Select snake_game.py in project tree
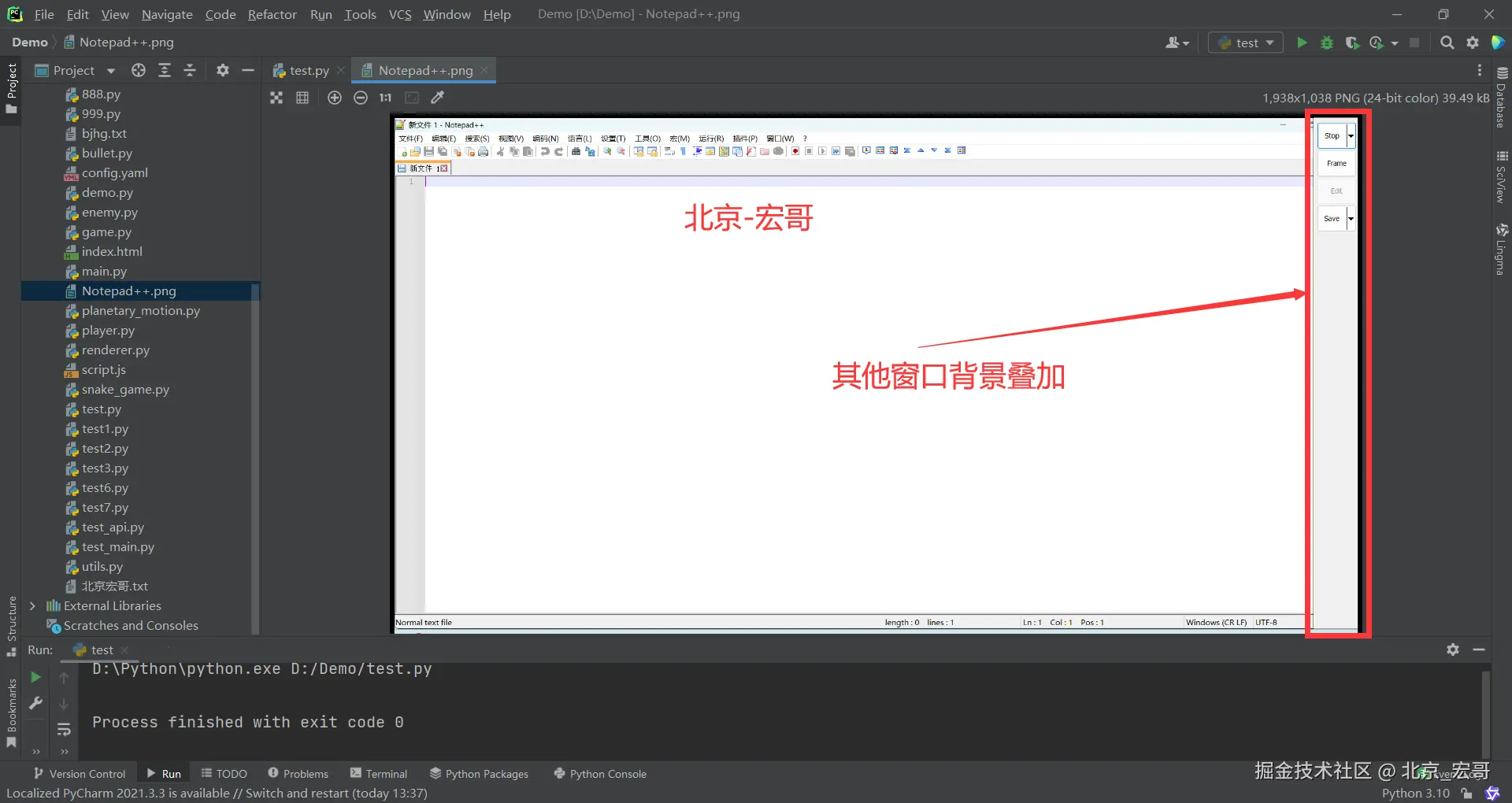Image resolution: width=1512 pixels, height=803 pixels. tap(125, 390)
